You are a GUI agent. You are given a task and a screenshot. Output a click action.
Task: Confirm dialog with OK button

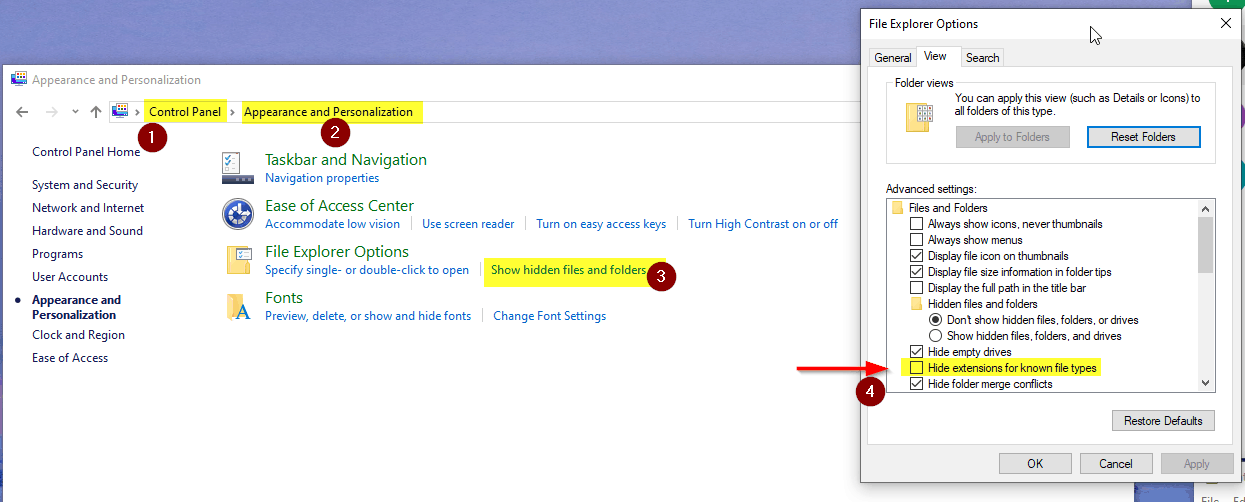tap(1035, 464)
